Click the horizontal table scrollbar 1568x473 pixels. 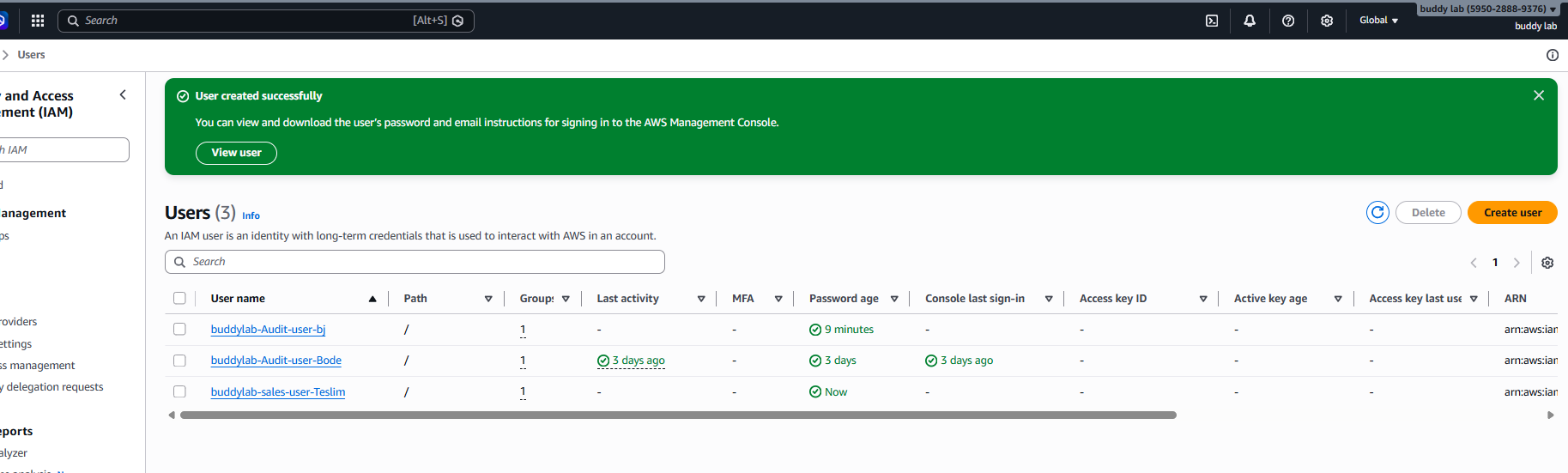click(x=678, y=415)
